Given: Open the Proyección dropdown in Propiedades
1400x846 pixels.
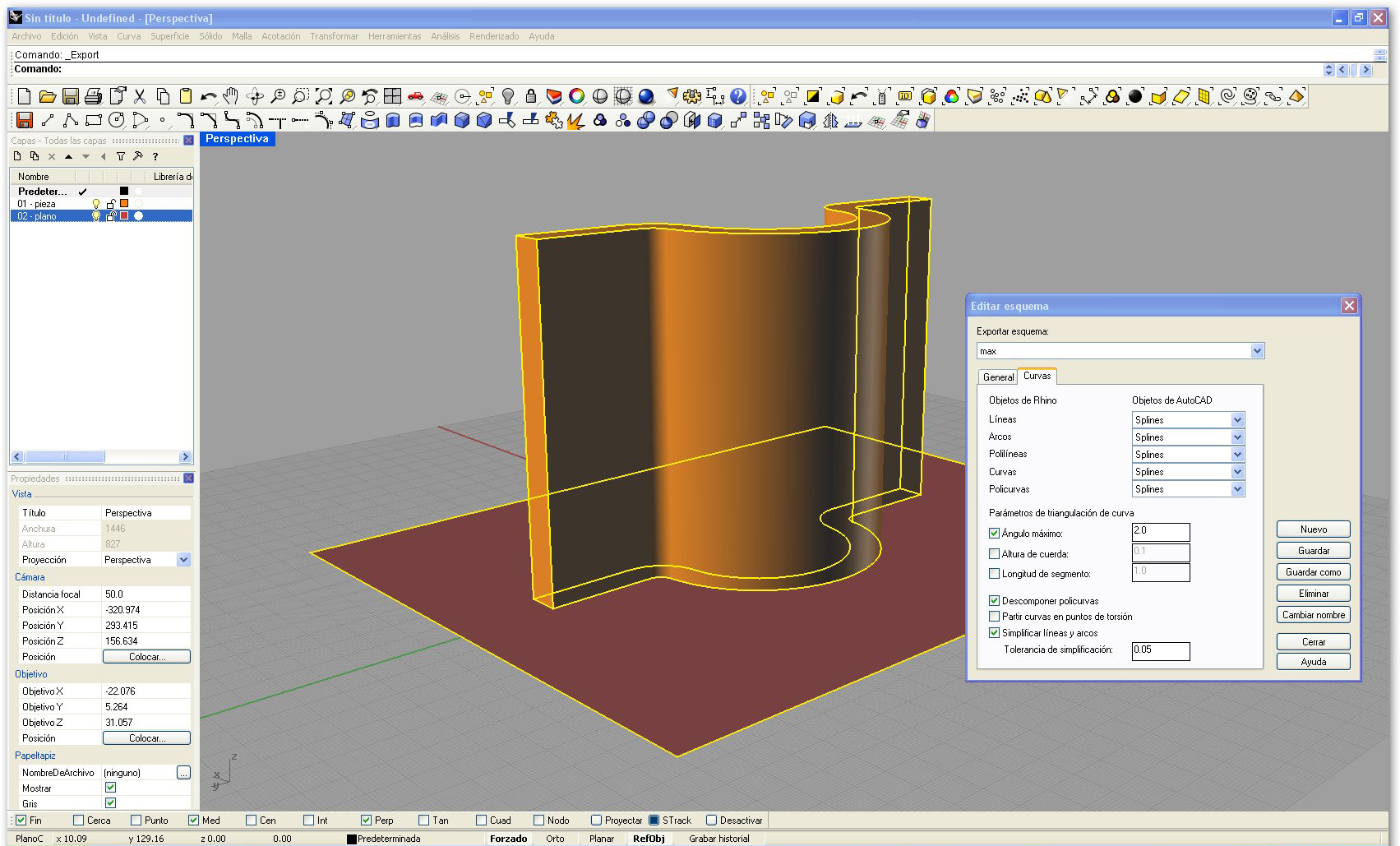Looking at the screenshot, I should 183,560.
